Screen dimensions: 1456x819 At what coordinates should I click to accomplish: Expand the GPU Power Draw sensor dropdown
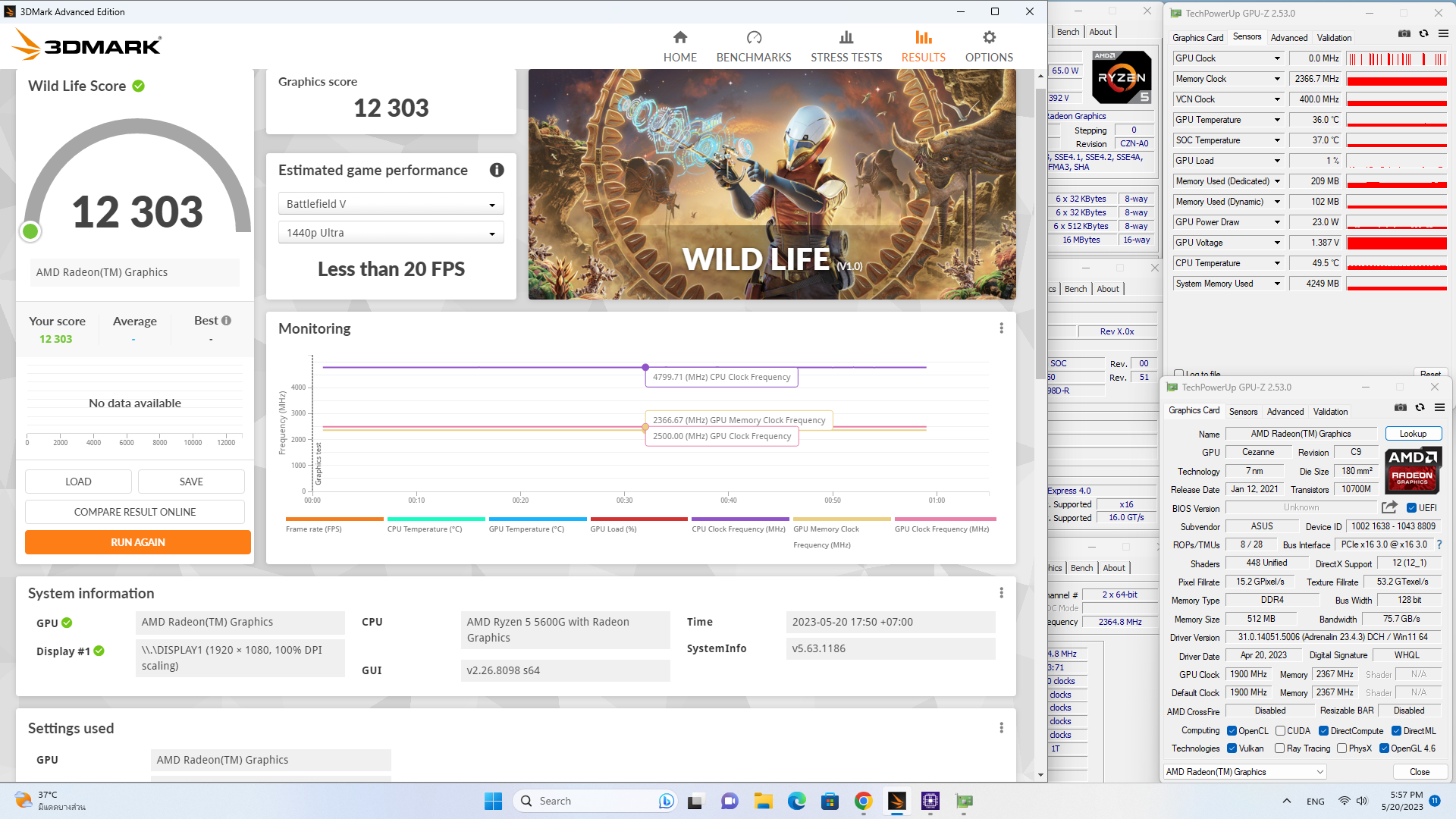pos(1277,222)
